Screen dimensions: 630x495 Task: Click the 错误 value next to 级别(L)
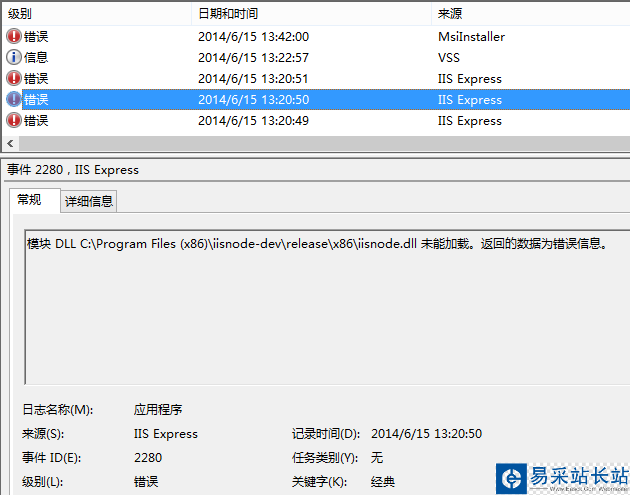pyautogui.click(x=146, y=481)
